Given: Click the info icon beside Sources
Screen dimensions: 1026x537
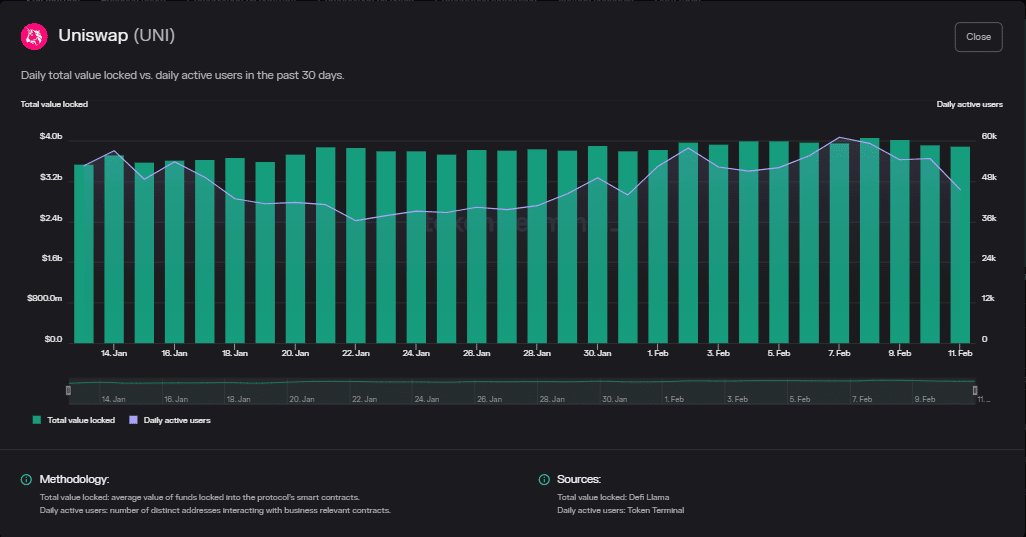Looking at the screenshot, I should point(544,479).
